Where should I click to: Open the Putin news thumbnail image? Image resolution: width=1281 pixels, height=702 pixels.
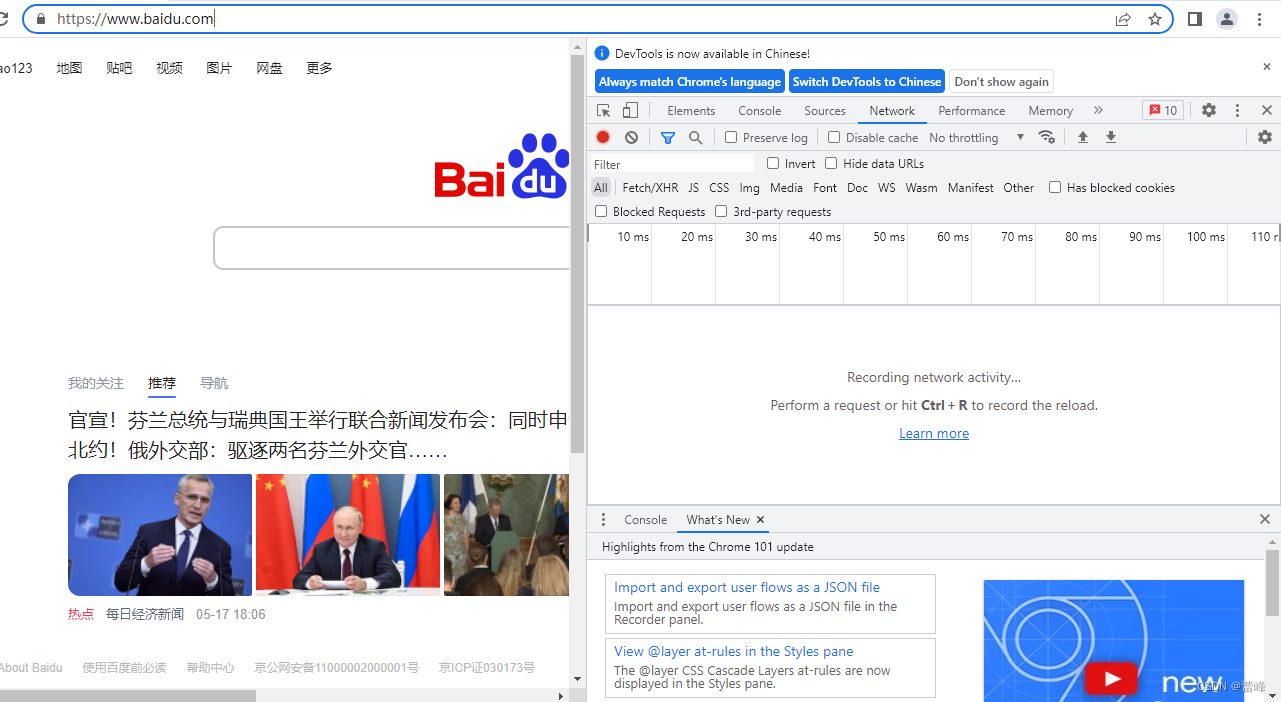[x=348, y=535]
